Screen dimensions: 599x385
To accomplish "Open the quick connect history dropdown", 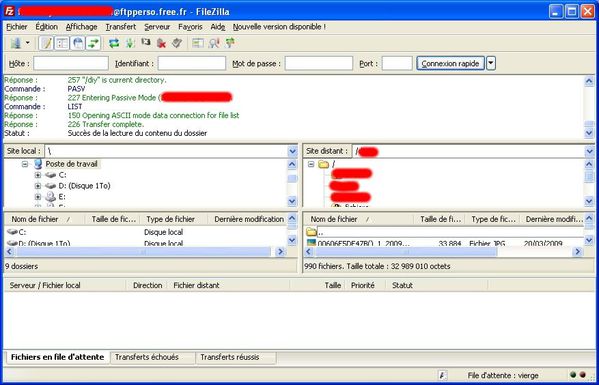I will 491,63.
